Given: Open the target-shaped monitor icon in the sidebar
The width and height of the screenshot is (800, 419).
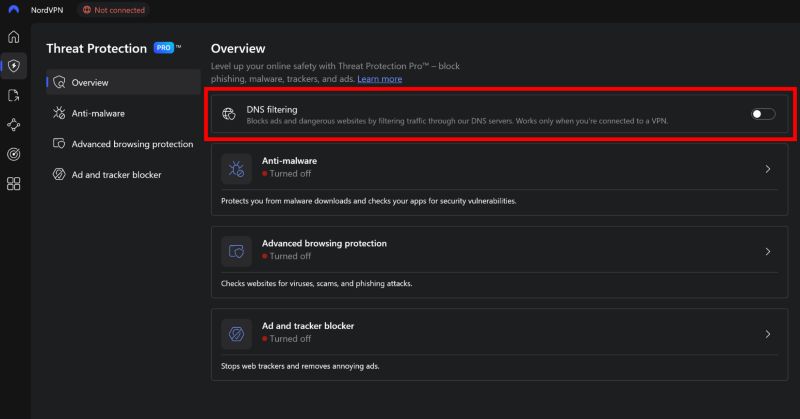Looking at the screenshot, I should pyautogui.click(x=14, y=154).
